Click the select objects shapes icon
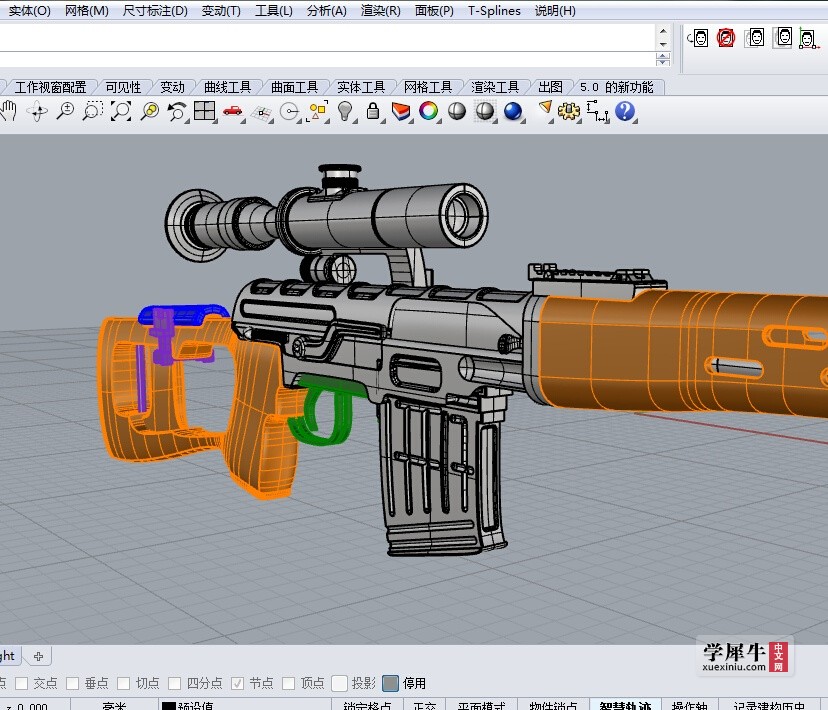This screenshot has height=710, width=828. point(317,111)
